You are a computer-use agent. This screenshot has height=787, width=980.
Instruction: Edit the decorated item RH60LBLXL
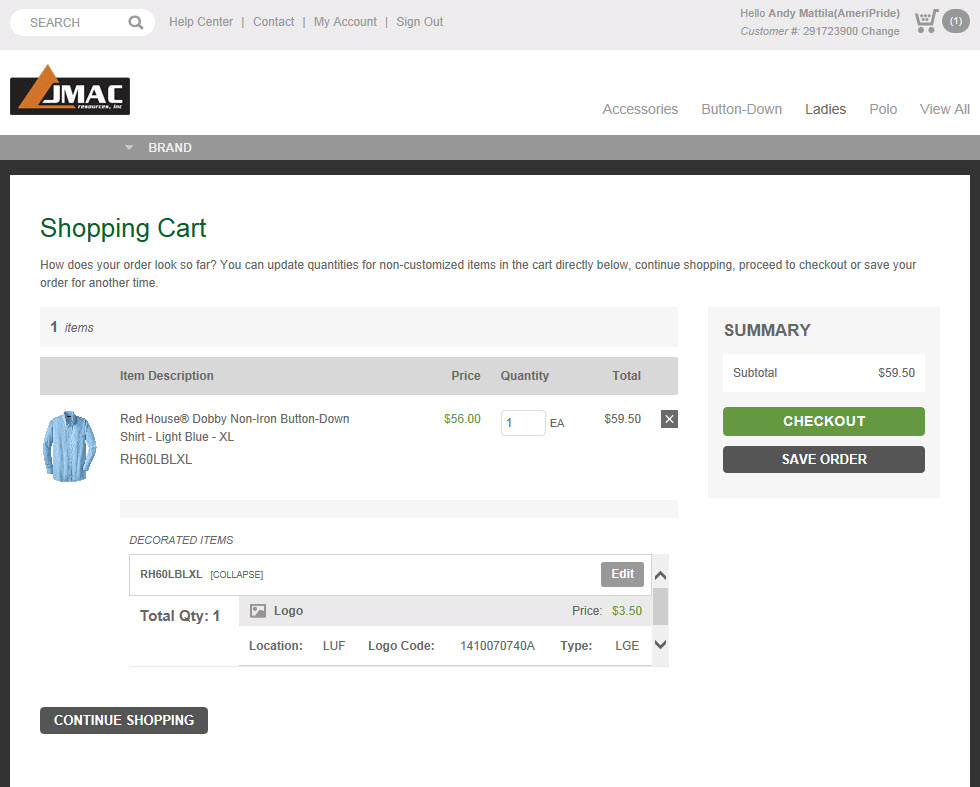click(622, 574)
